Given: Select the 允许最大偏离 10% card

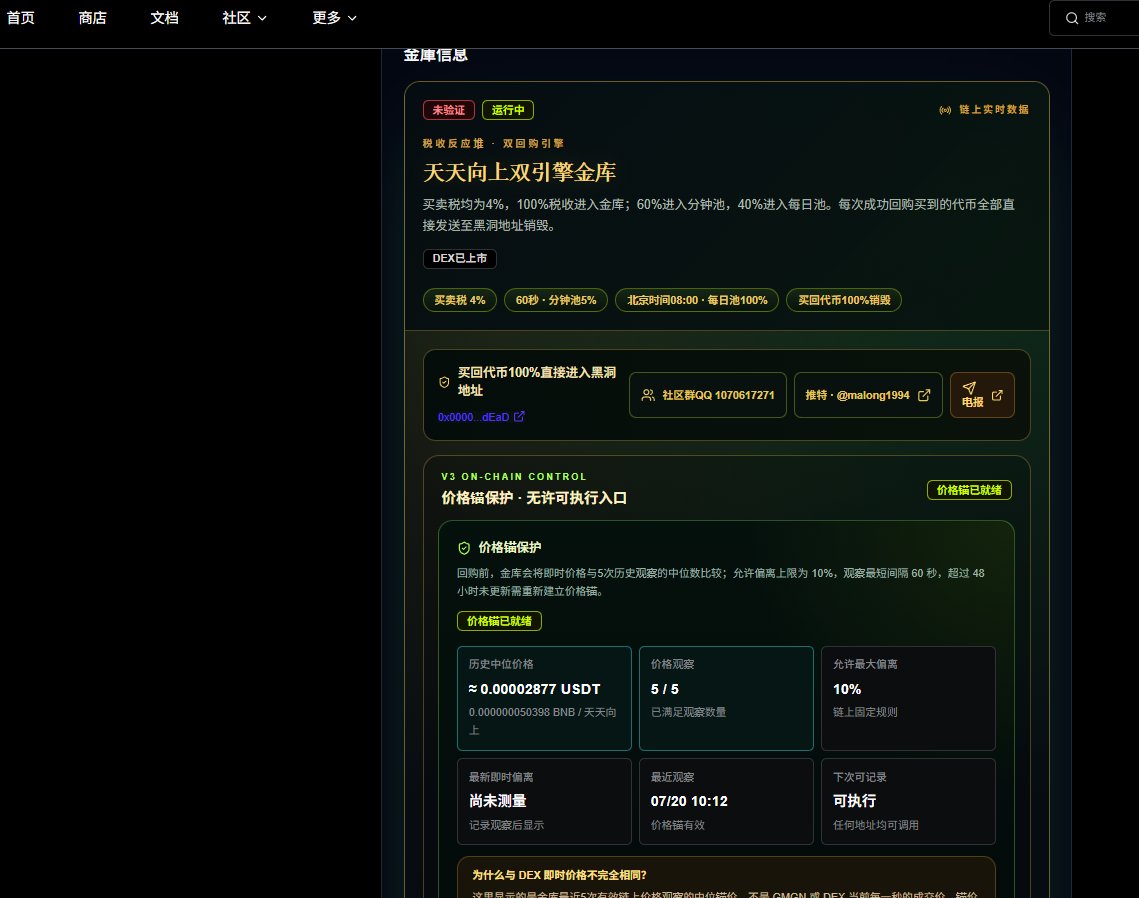Looking at the screenshot, I should tap(908, 698).
